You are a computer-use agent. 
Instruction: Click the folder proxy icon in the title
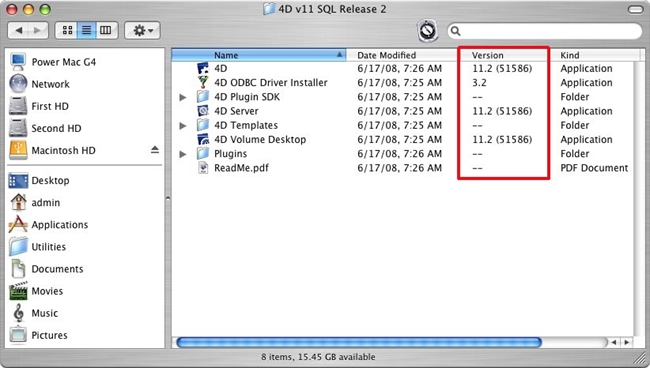pyautogui.click(x=269, y=9)
